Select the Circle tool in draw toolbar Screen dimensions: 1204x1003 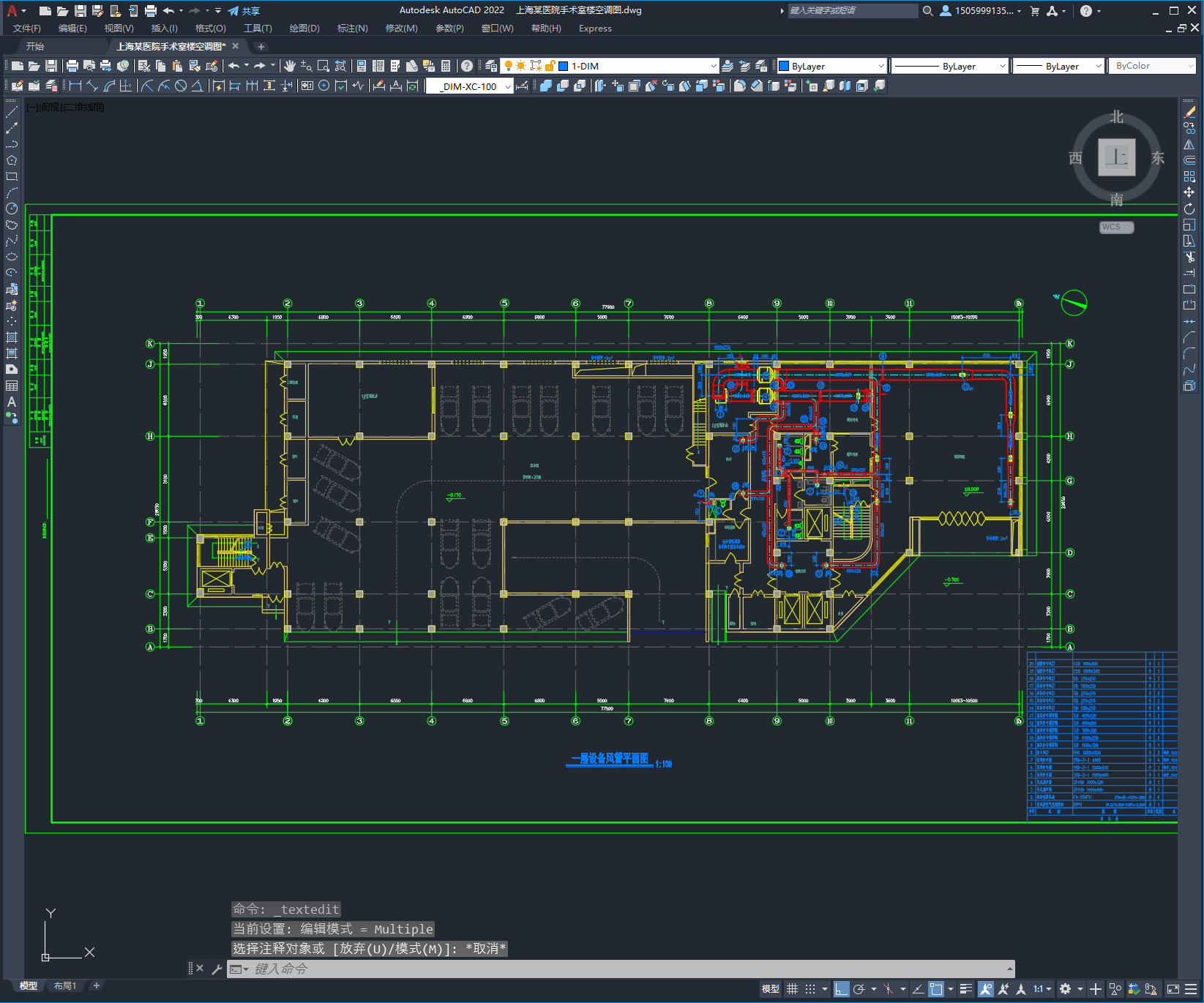coord(12,209)
